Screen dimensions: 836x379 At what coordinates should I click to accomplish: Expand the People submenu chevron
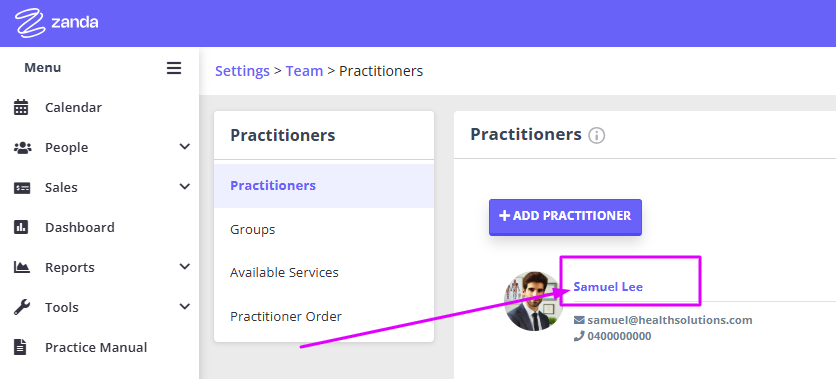(184, 147)
